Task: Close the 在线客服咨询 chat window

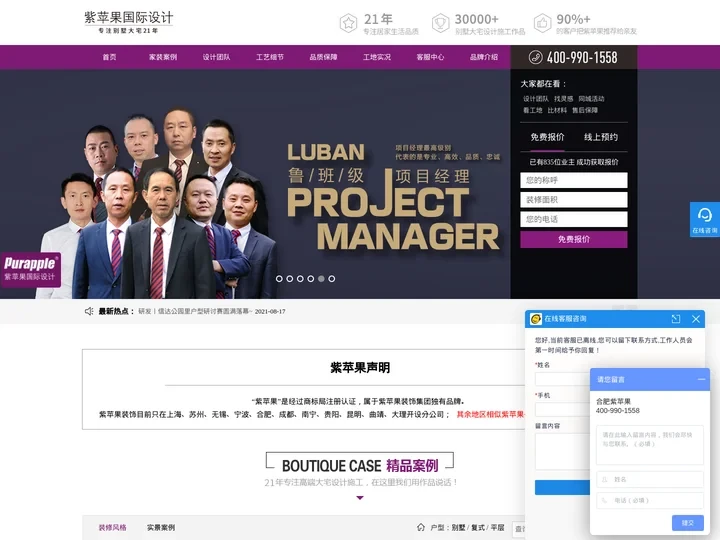Action: coord(696,319)
